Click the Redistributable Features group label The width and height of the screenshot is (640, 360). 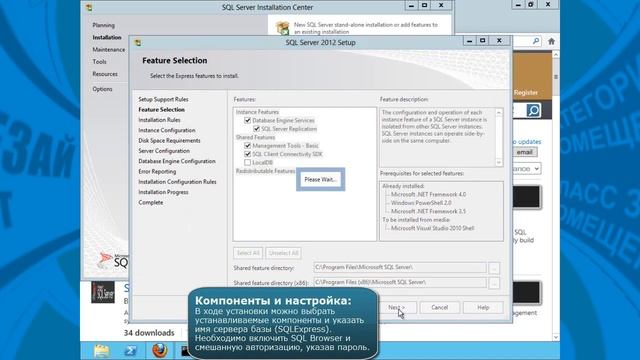point(265,171)
